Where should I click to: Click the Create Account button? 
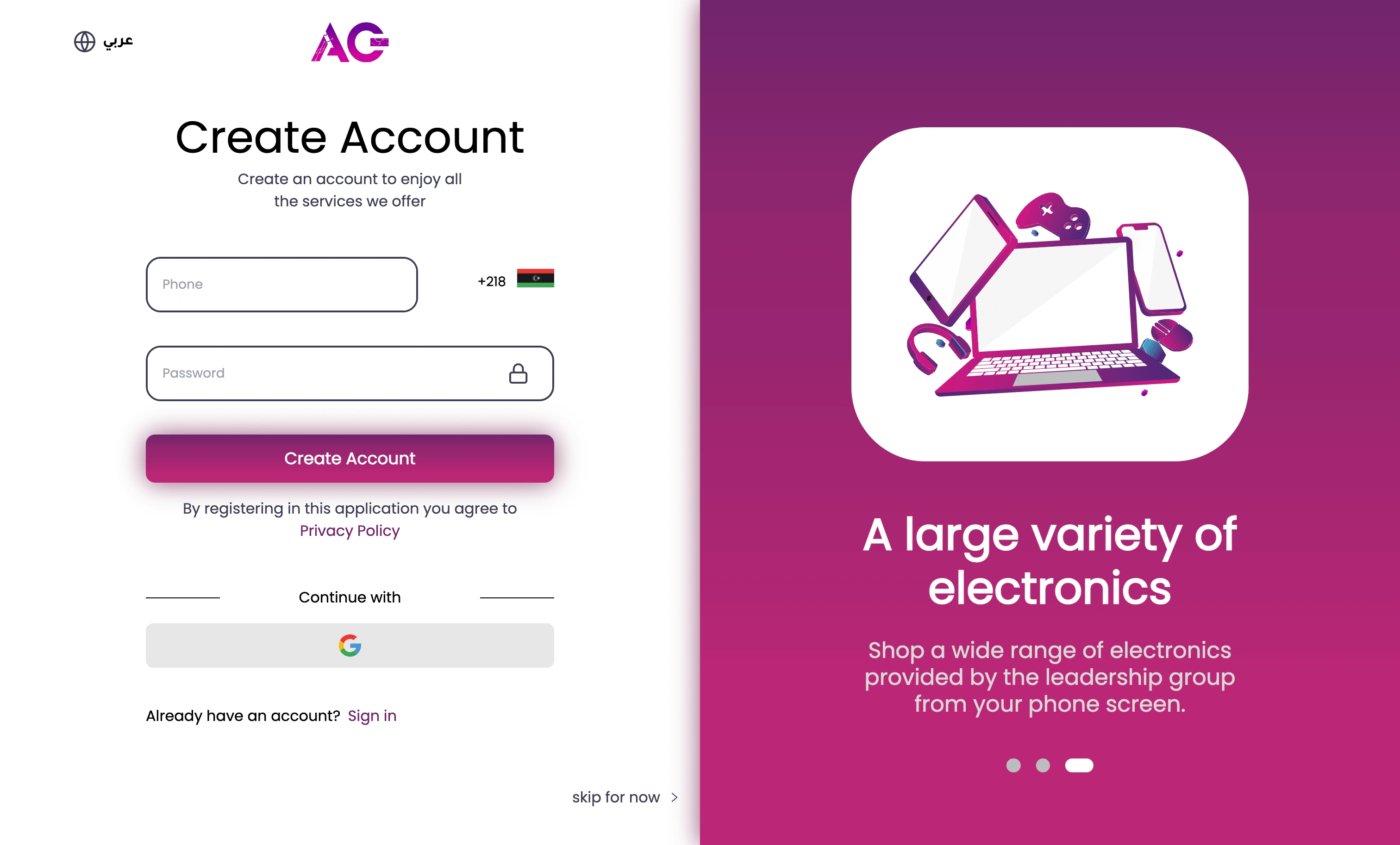point(351,458)
